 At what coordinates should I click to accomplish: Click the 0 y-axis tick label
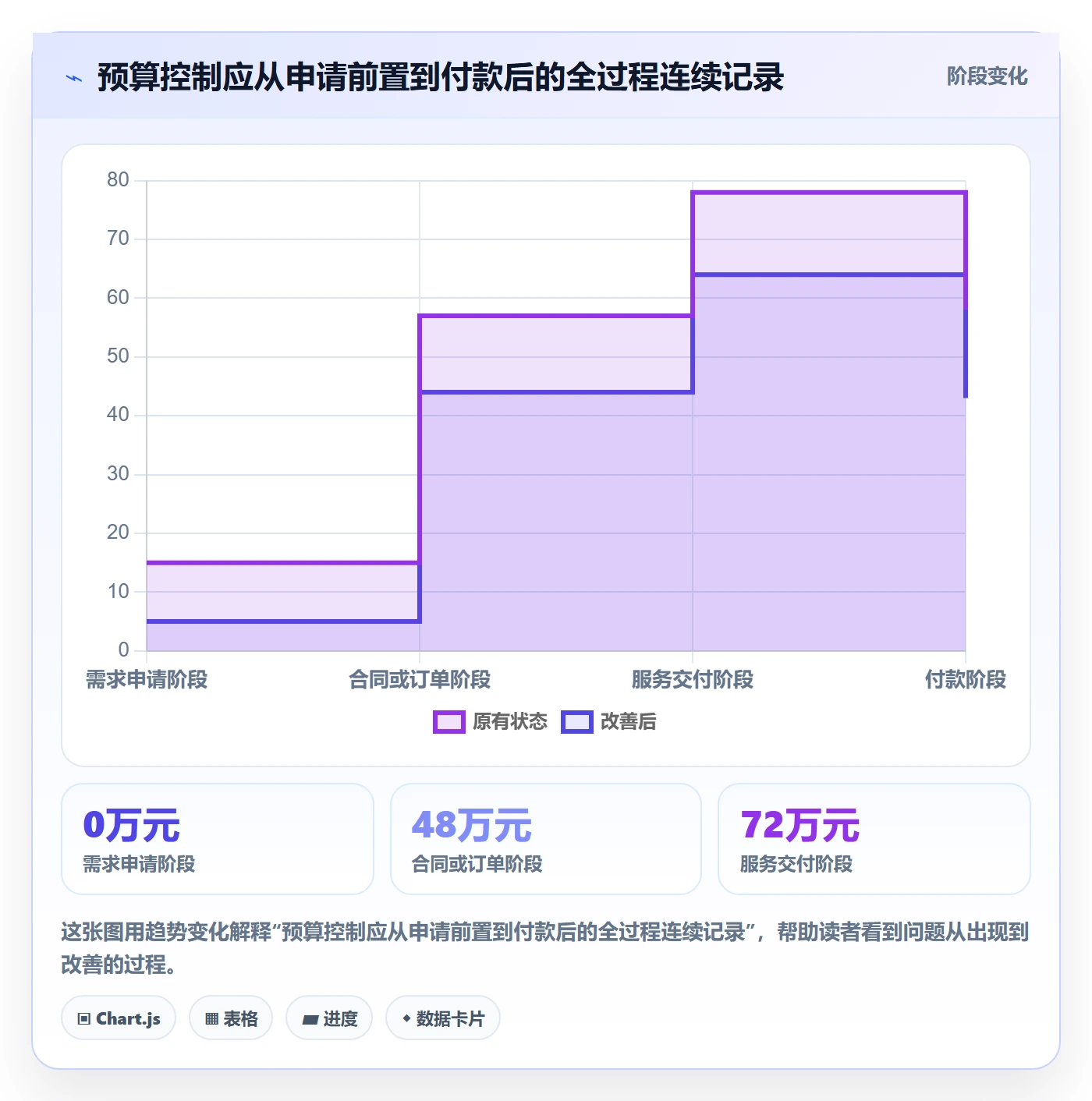pos(123,650)
